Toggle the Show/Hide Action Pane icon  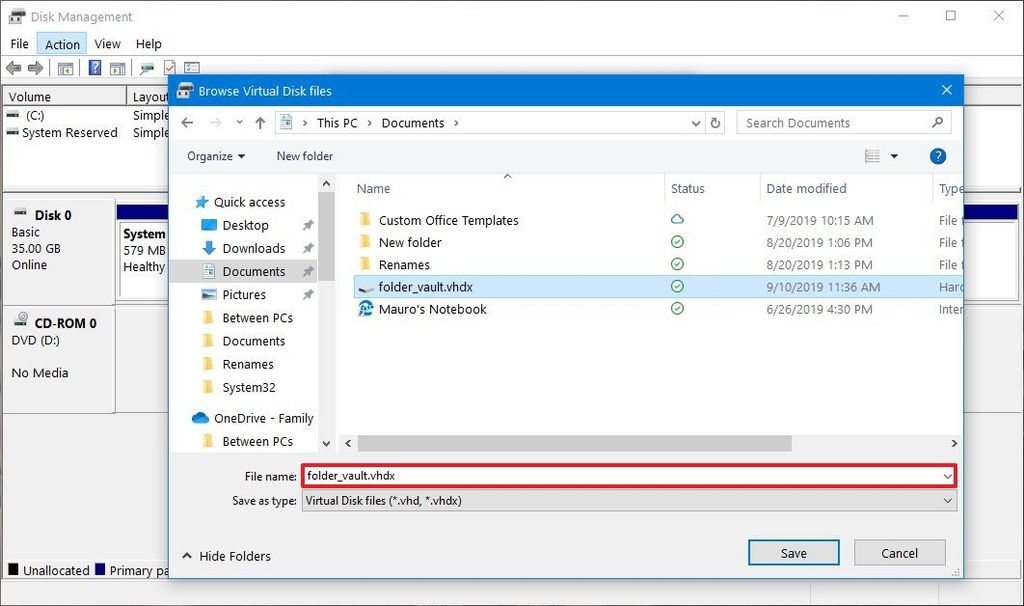click(117, 67)
